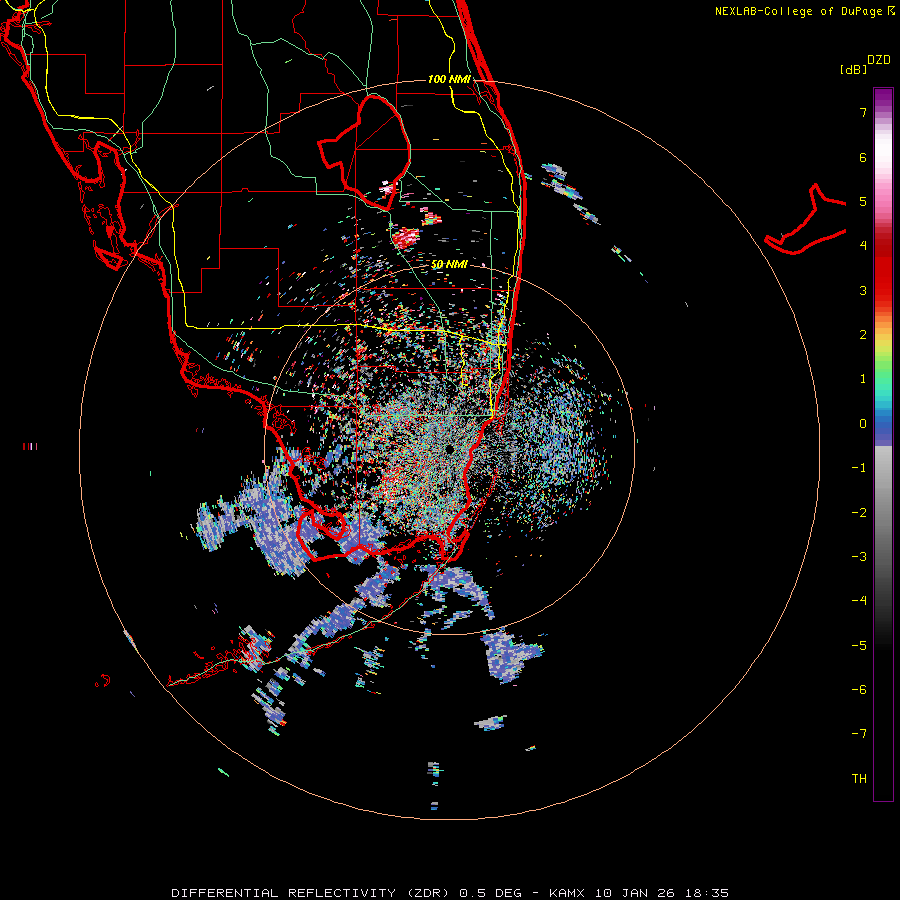The height and width of the screenshot is (900, 900).
Task: Click the 0 value on color scale
Action: 863,424
